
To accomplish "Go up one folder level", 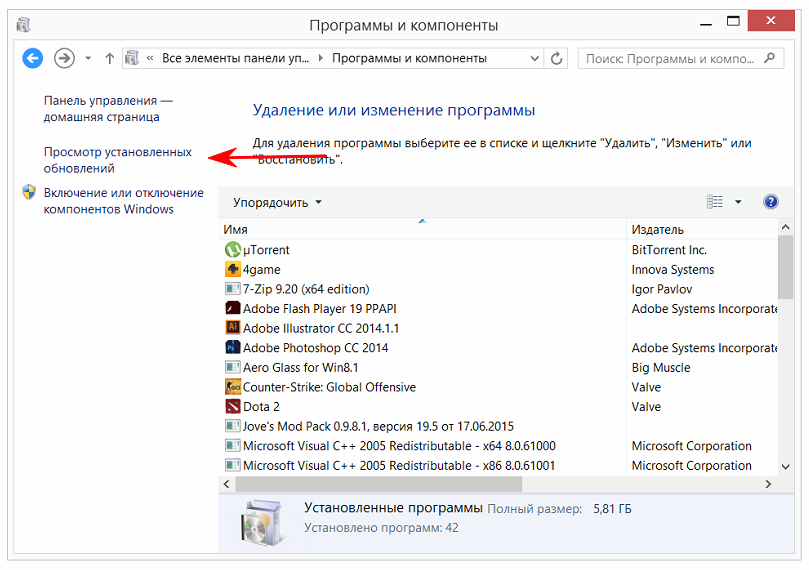I will tap(109, 59).
